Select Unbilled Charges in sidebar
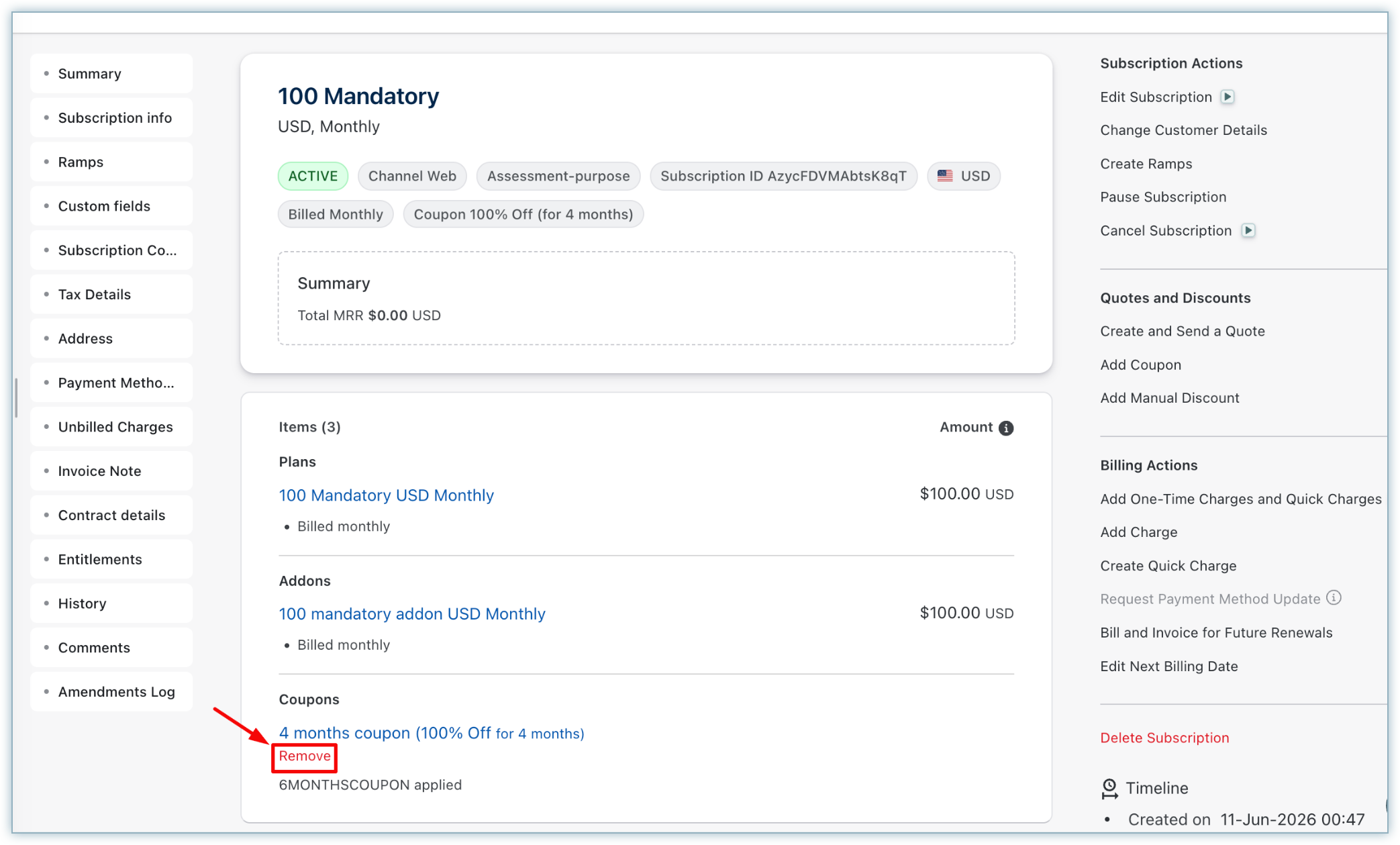1400x845 pixels. (x=111, y=427)
